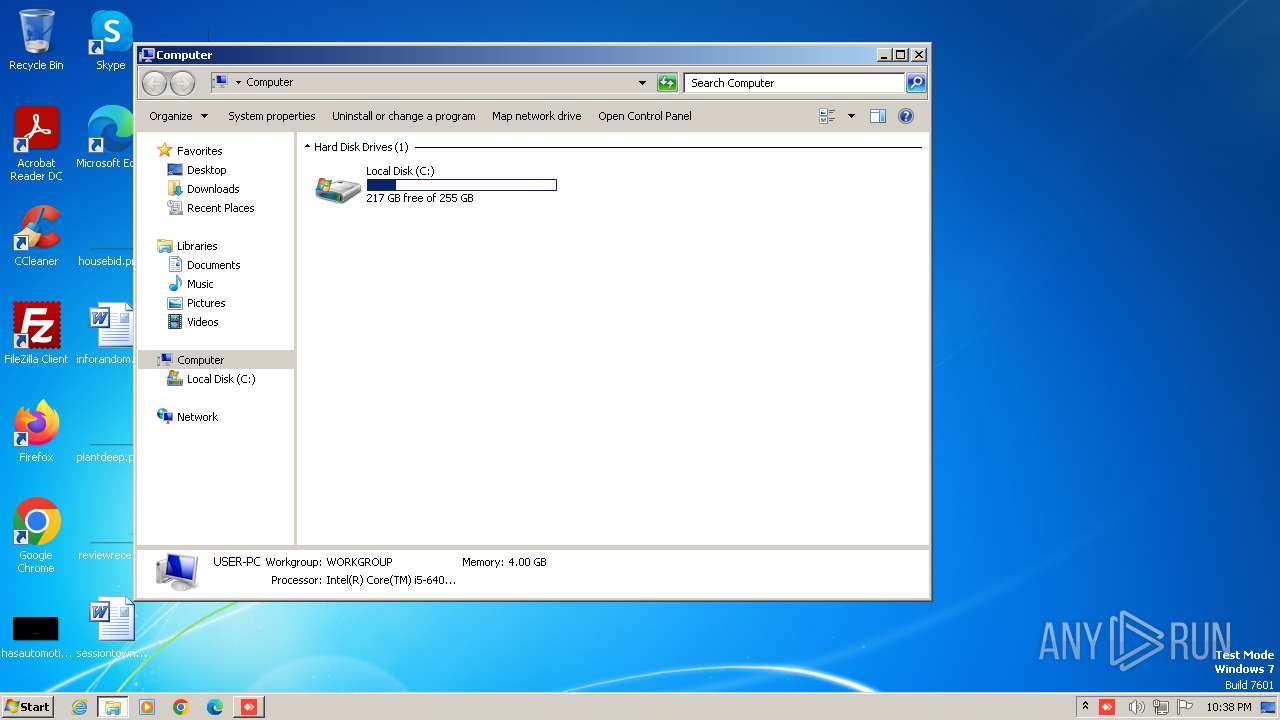Click the network tray icon

coord(1161,707)
